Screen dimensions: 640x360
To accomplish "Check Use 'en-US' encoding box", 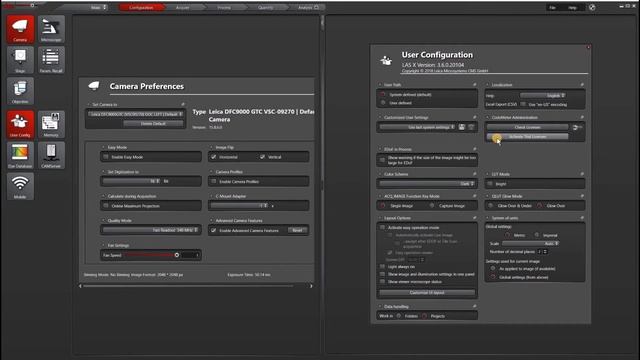I will tap(523, 104).
